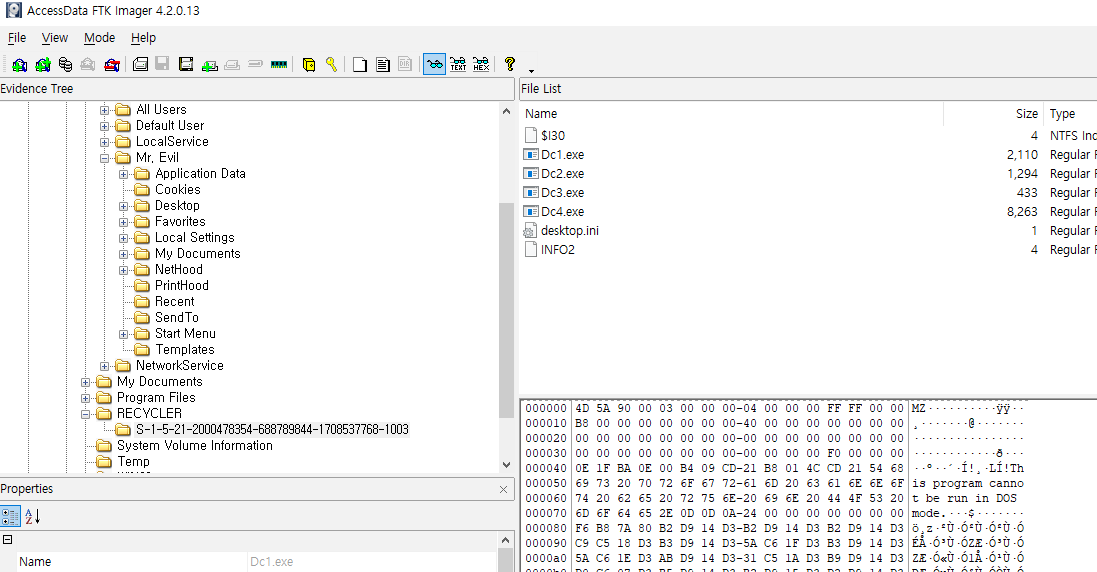Select Dc2.exe in file list
1097x572 pixels.
pos(562,173)
